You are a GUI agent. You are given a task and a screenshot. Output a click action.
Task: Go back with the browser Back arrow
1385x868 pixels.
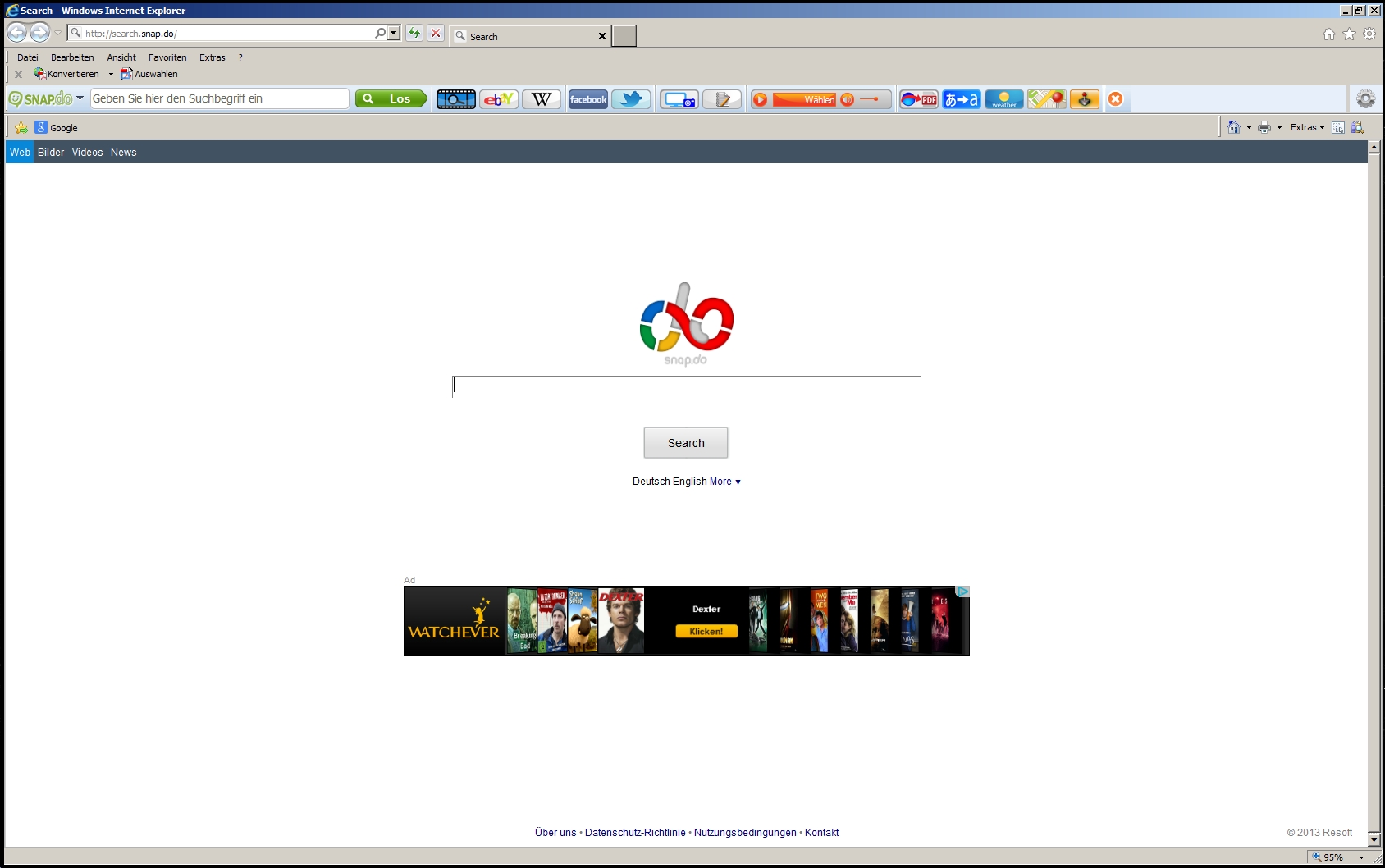pyautogui.click(x=17, y=33)
